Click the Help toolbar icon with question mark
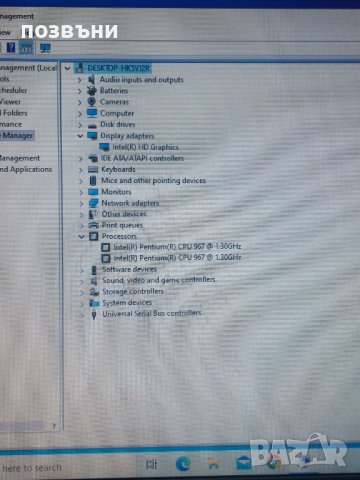 click(11, 48)
